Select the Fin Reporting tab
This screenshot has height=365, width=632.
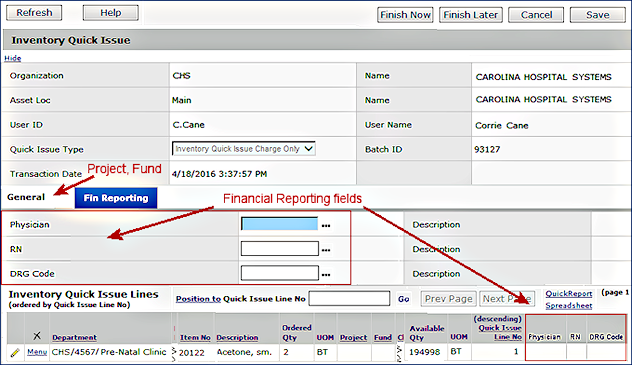pyautogui.click(x=116, y=198)
